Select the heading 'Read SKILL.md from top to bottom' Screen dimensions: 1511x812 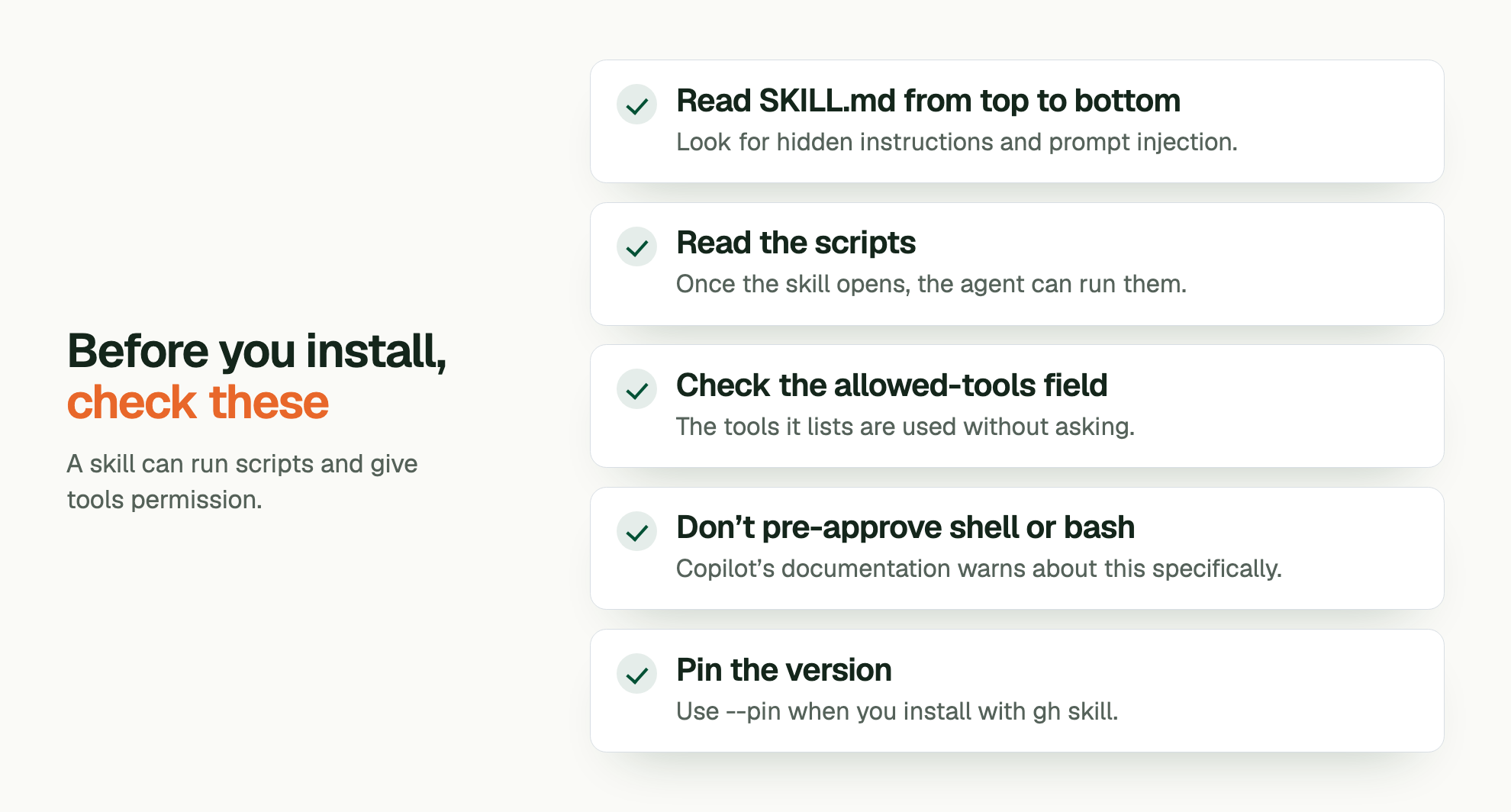(x=928, y=101)
